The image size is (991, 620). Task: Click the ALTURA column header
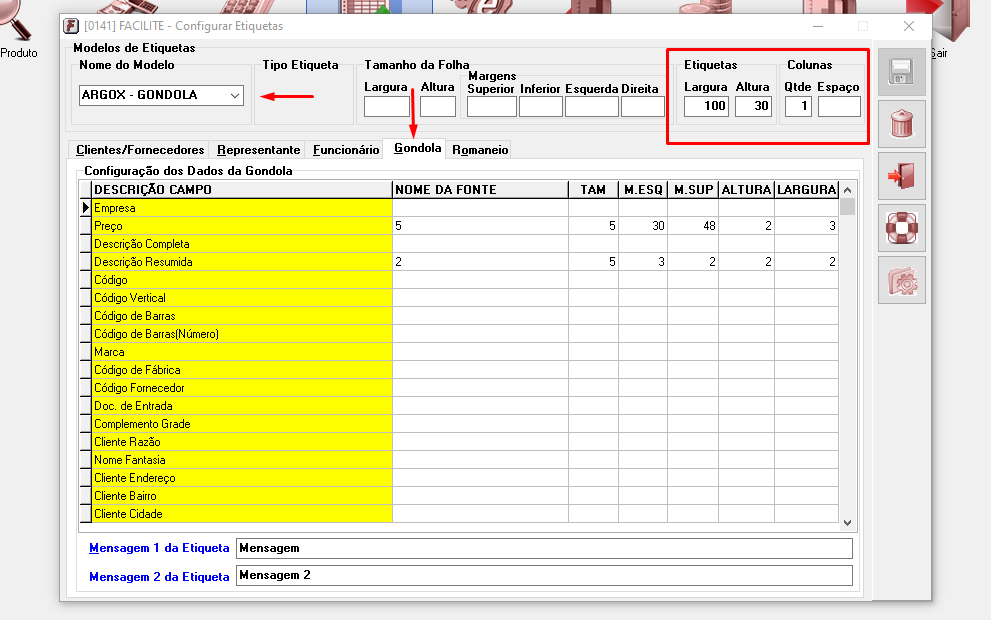[x=746, y=190]
